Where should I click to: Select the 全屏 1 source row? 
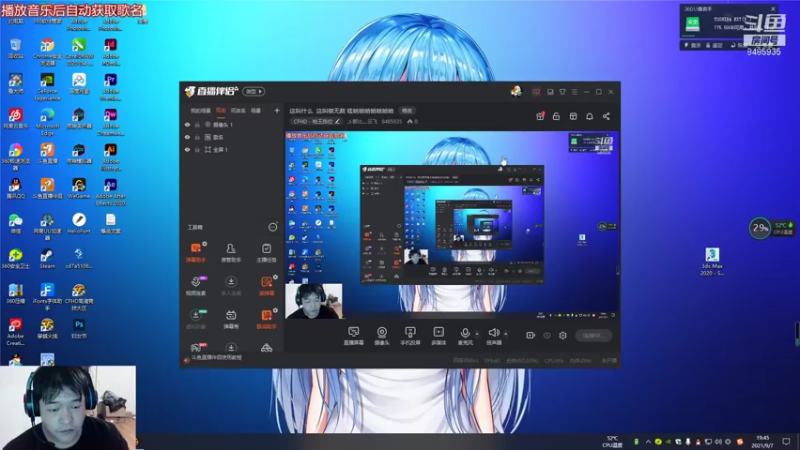coord(232,149)
